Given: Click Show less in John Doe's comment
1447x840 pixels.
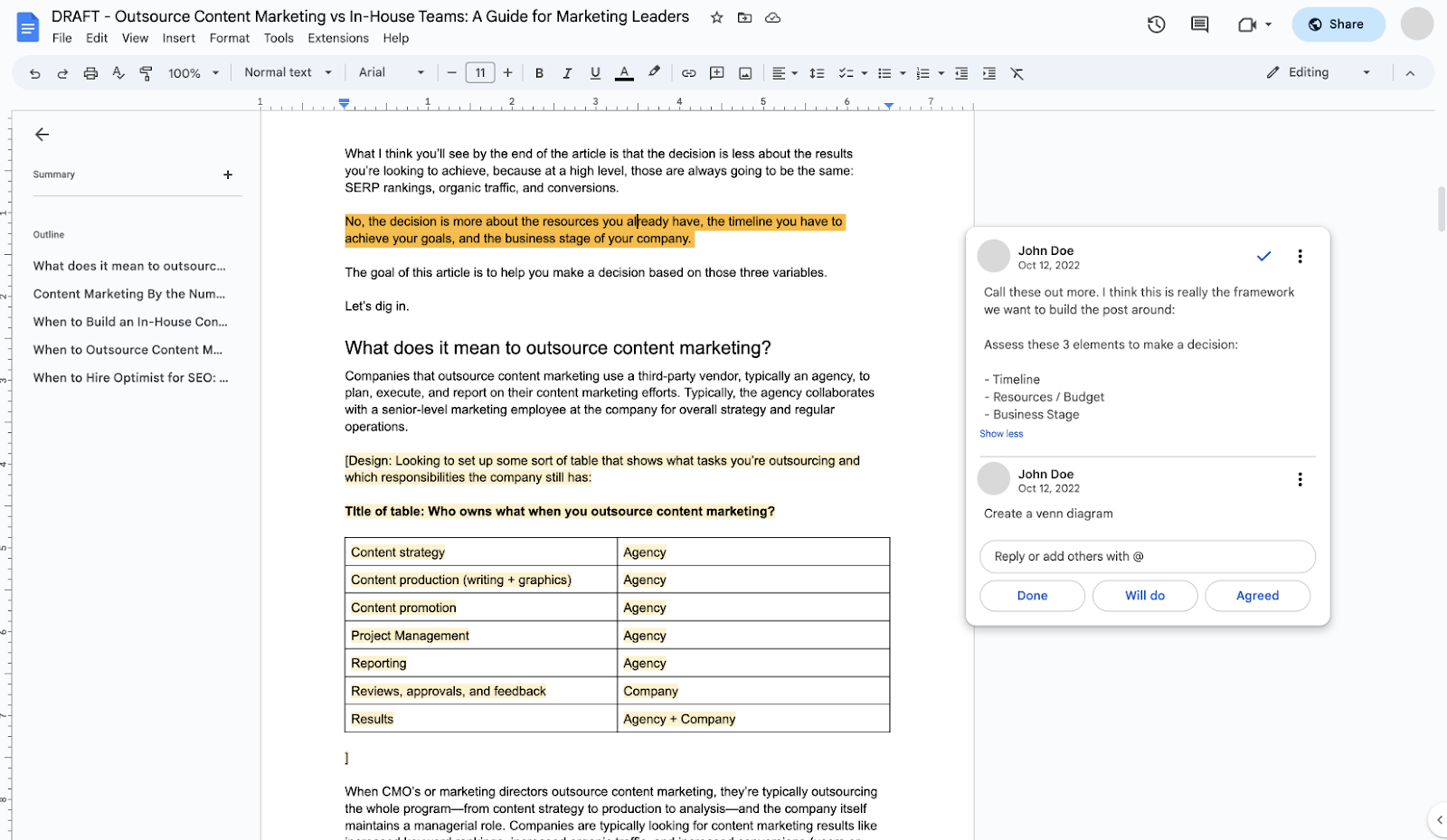Looking at the screenshot, I should [x=1000, y=433].
